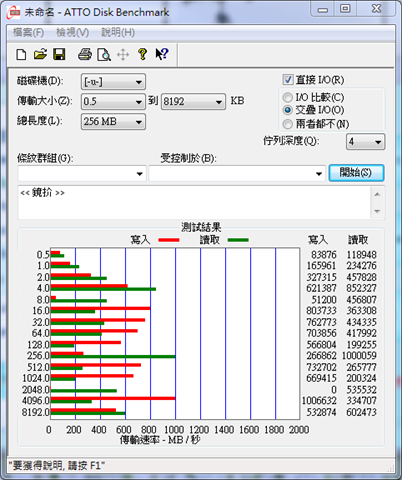Click the 51200 write value
402x480 pixels.
point(324,300)
